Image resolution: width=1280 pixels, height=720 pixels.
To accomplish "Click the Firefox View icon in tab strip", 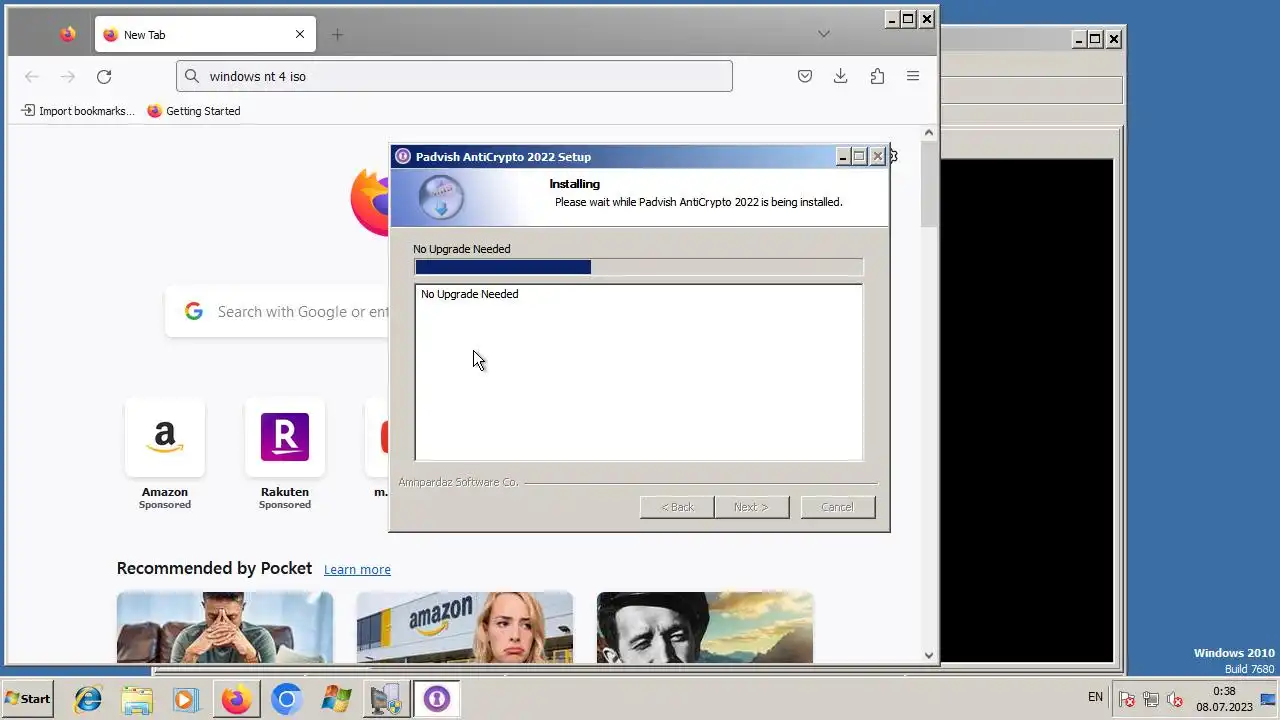I will click(x=67, y=34).
